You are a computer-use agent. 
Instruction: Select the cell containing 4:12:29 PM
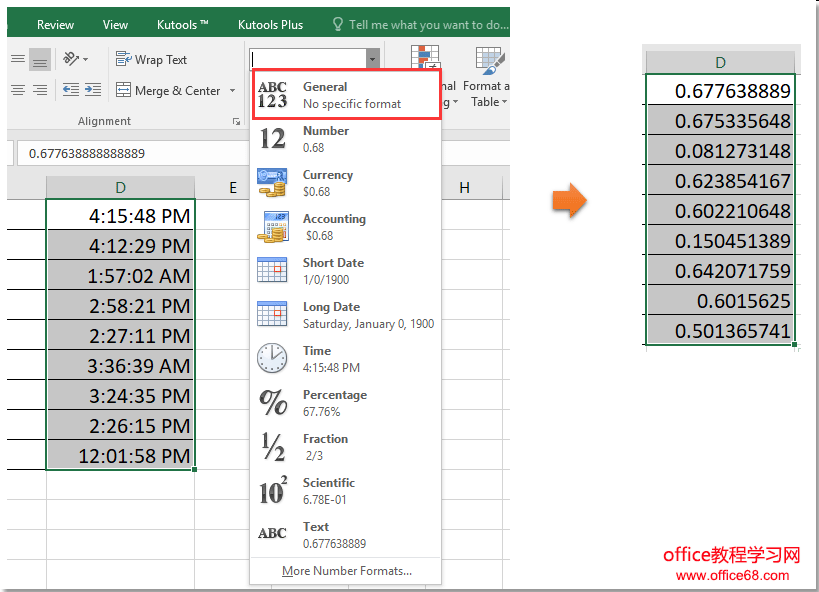pos(121,245)
